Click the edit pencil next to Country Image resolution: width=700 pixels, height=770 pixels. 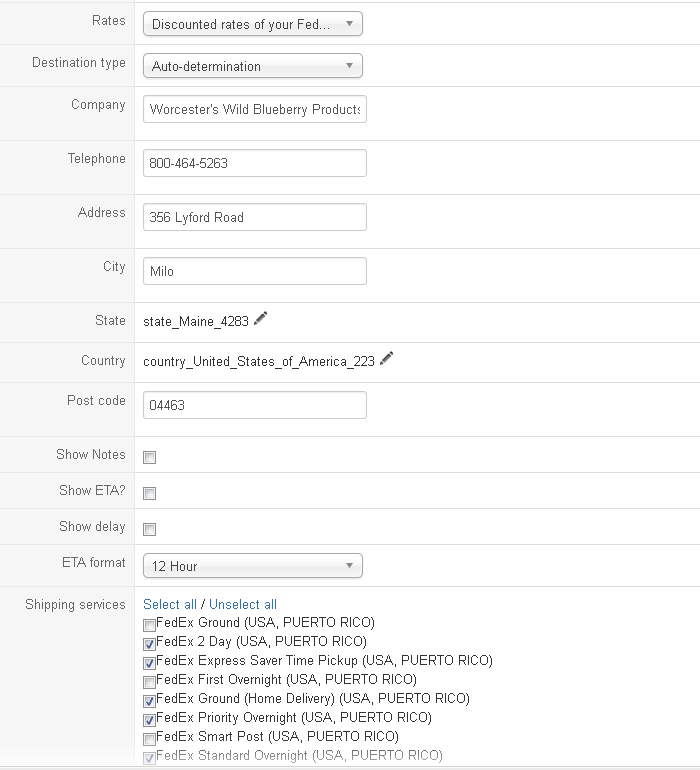(386, 359)
